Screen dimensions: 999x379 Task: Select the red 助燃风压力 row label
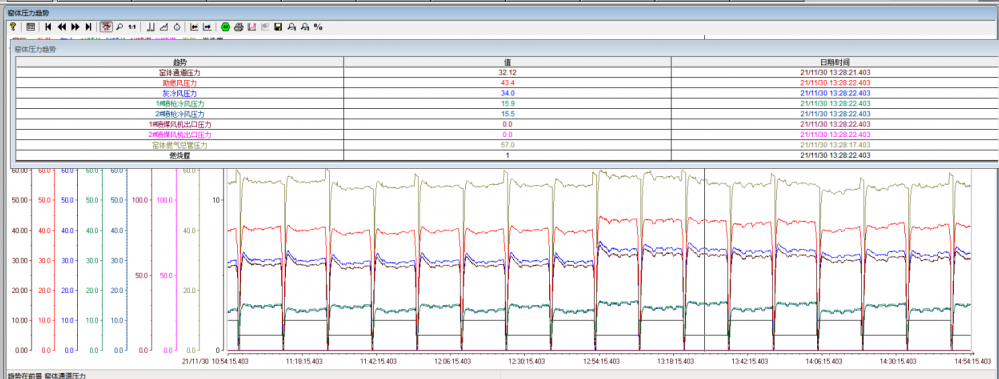tap(180, 83)
